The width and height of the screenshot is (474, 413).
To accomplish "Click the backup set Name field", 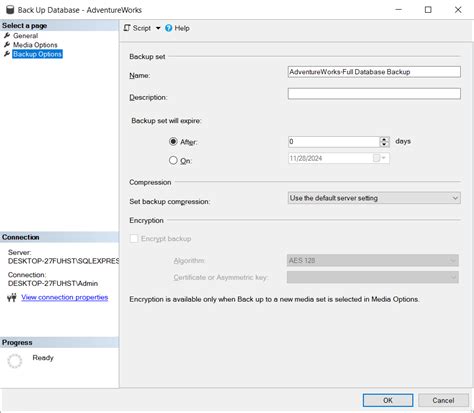I will tap(374, 72).
